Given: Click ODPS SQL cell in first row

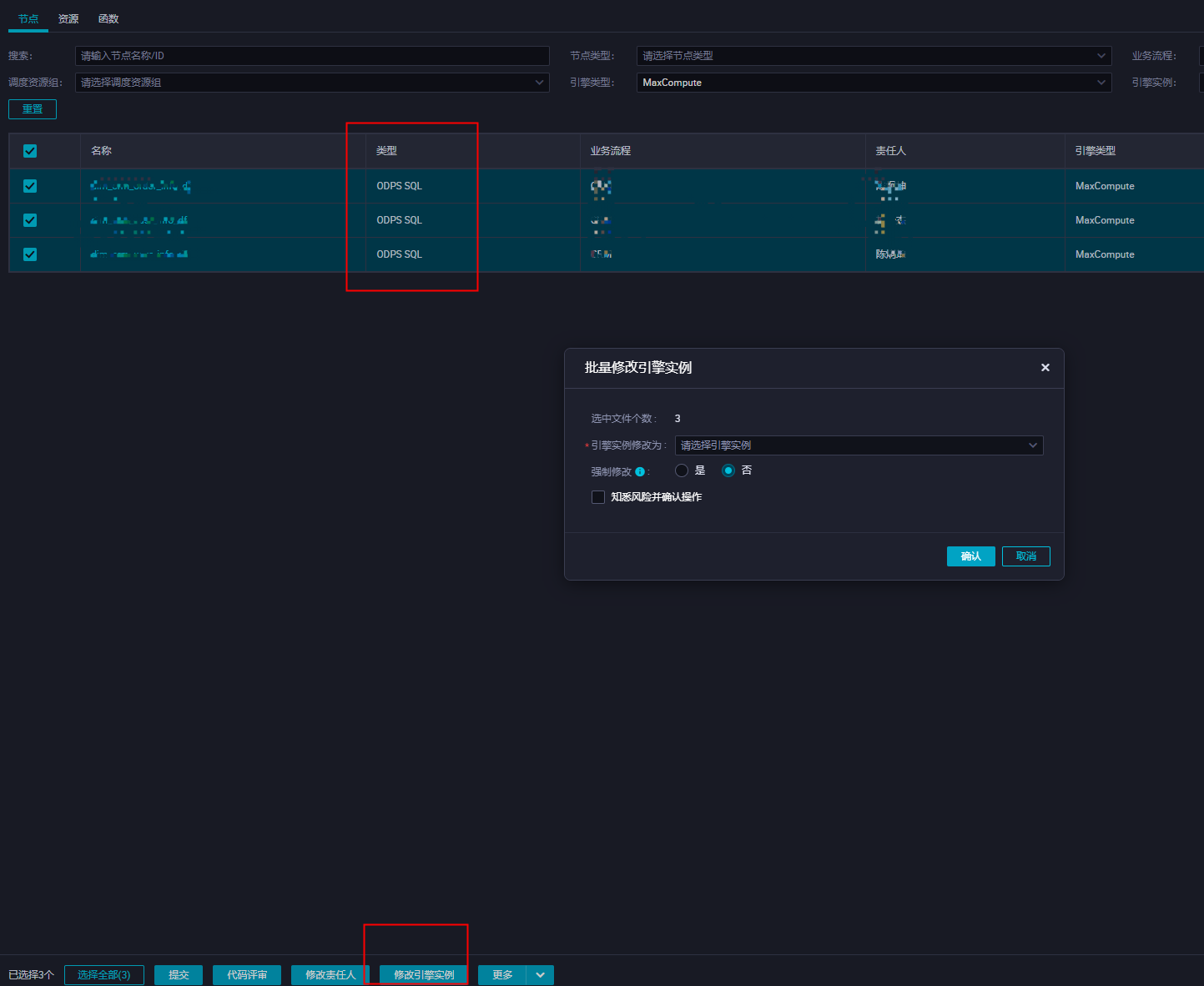Looking at the screenshot, I should (400, 186).
